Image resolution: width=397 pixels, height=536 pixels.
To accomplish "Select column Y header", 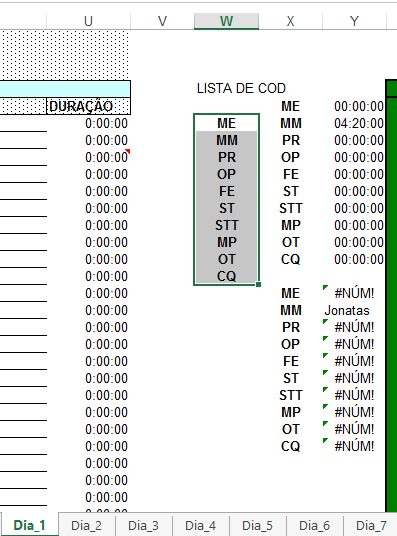I will click(x=354, y=21).
